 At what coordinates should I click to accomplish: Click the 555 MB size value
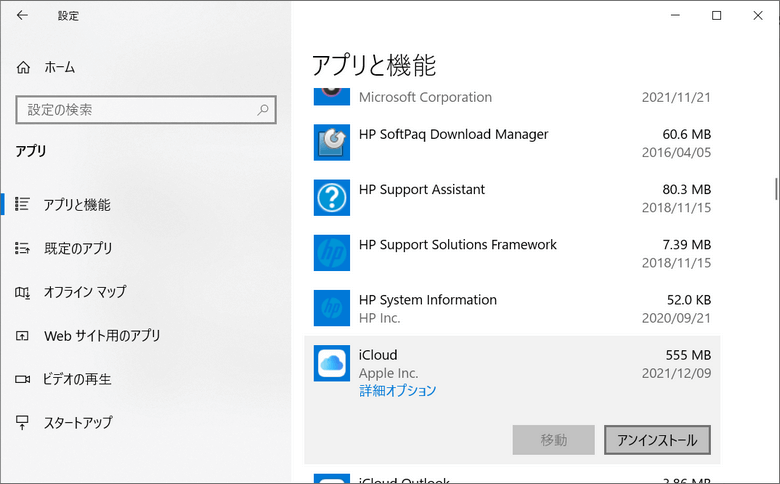[688, 355]
